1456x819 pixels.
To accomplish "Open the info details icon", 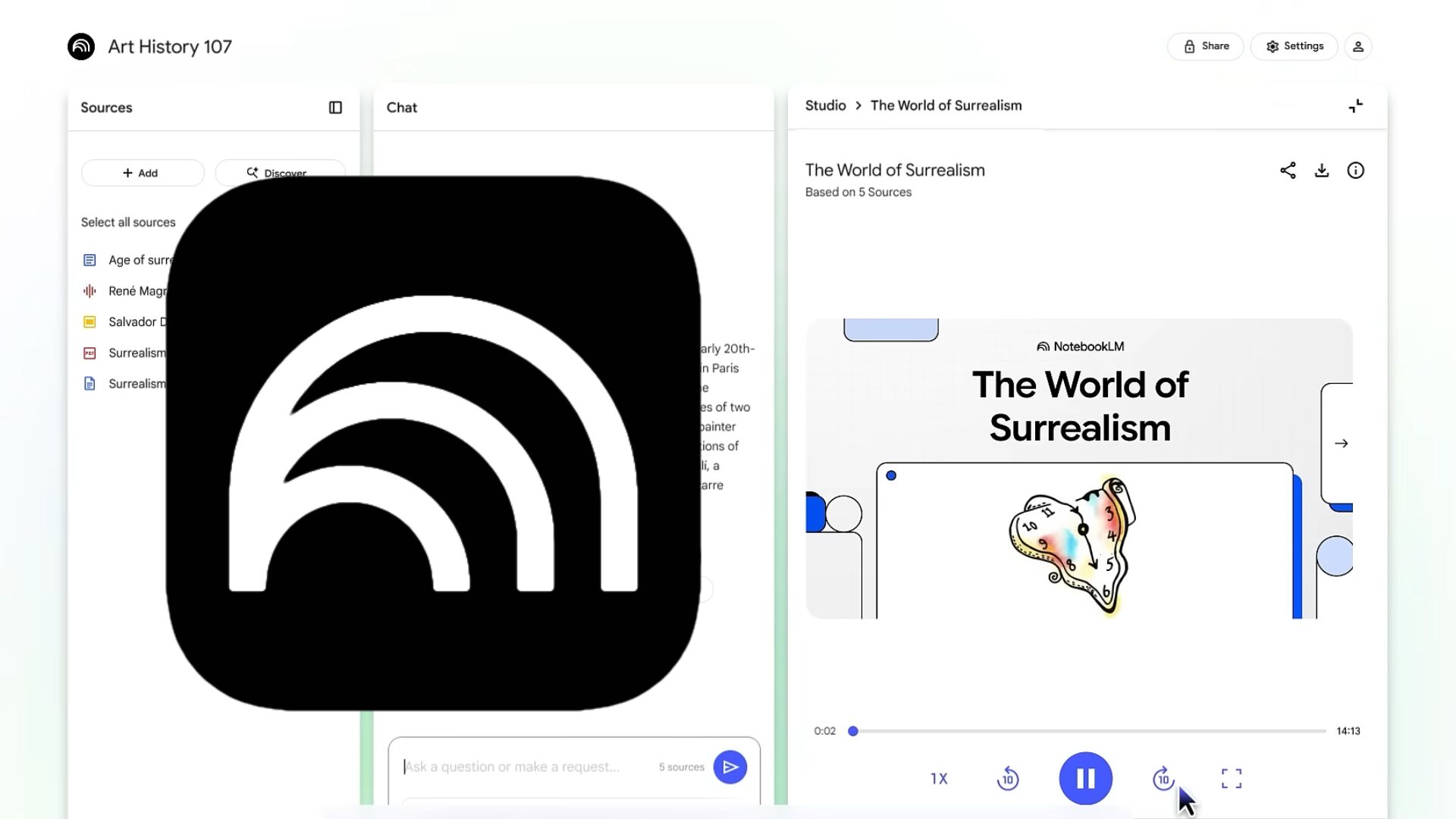I will tap(1355, 171).
